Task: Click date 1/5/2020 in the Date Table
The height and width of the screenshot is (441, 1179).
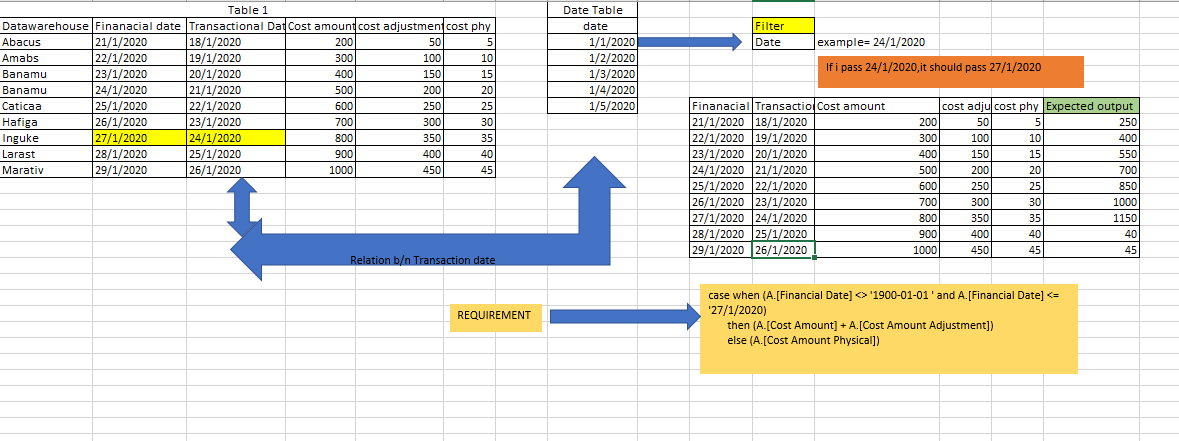Action: click(593, 106)
